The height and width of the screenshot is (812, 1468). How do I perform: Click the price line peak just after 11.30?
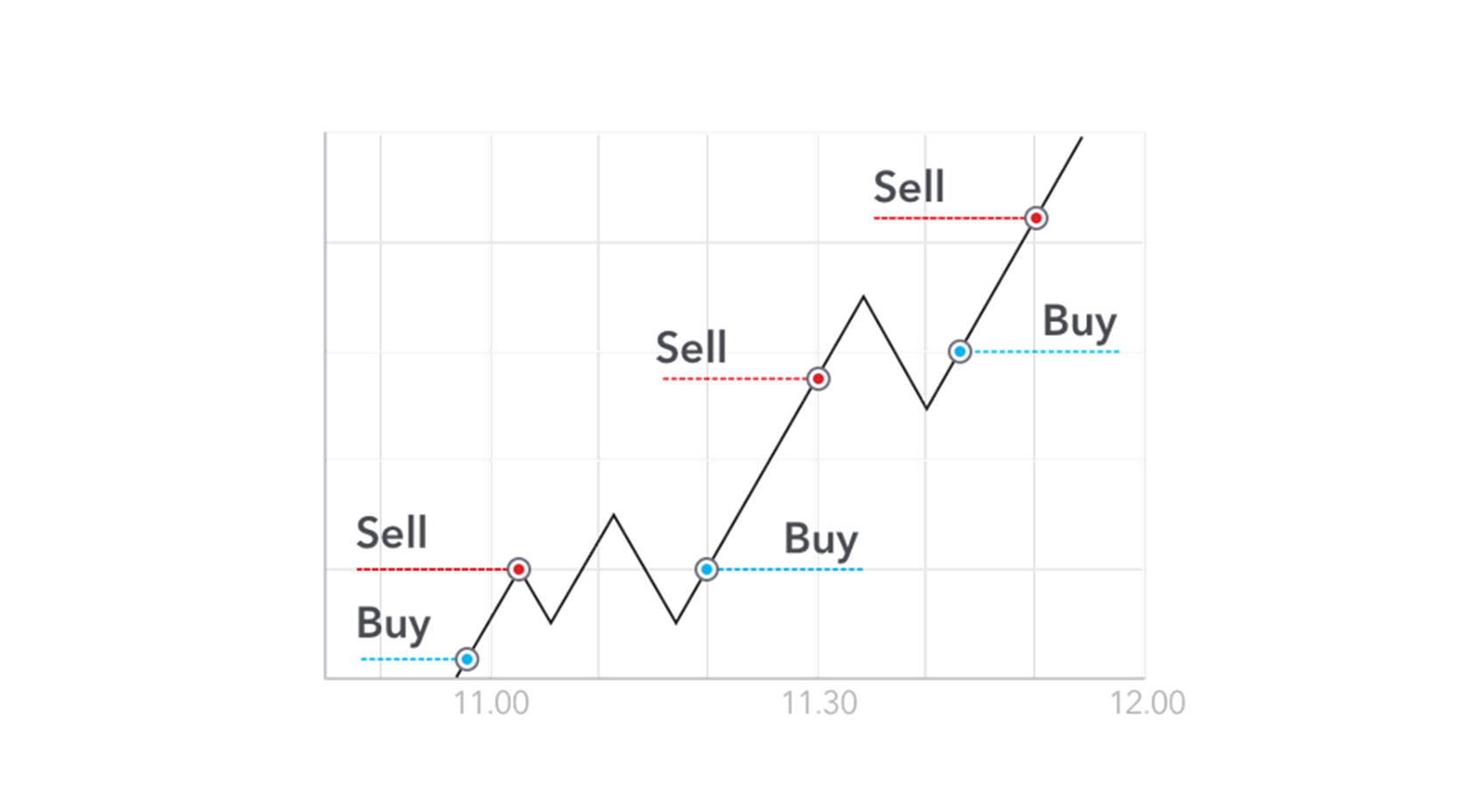863,297
